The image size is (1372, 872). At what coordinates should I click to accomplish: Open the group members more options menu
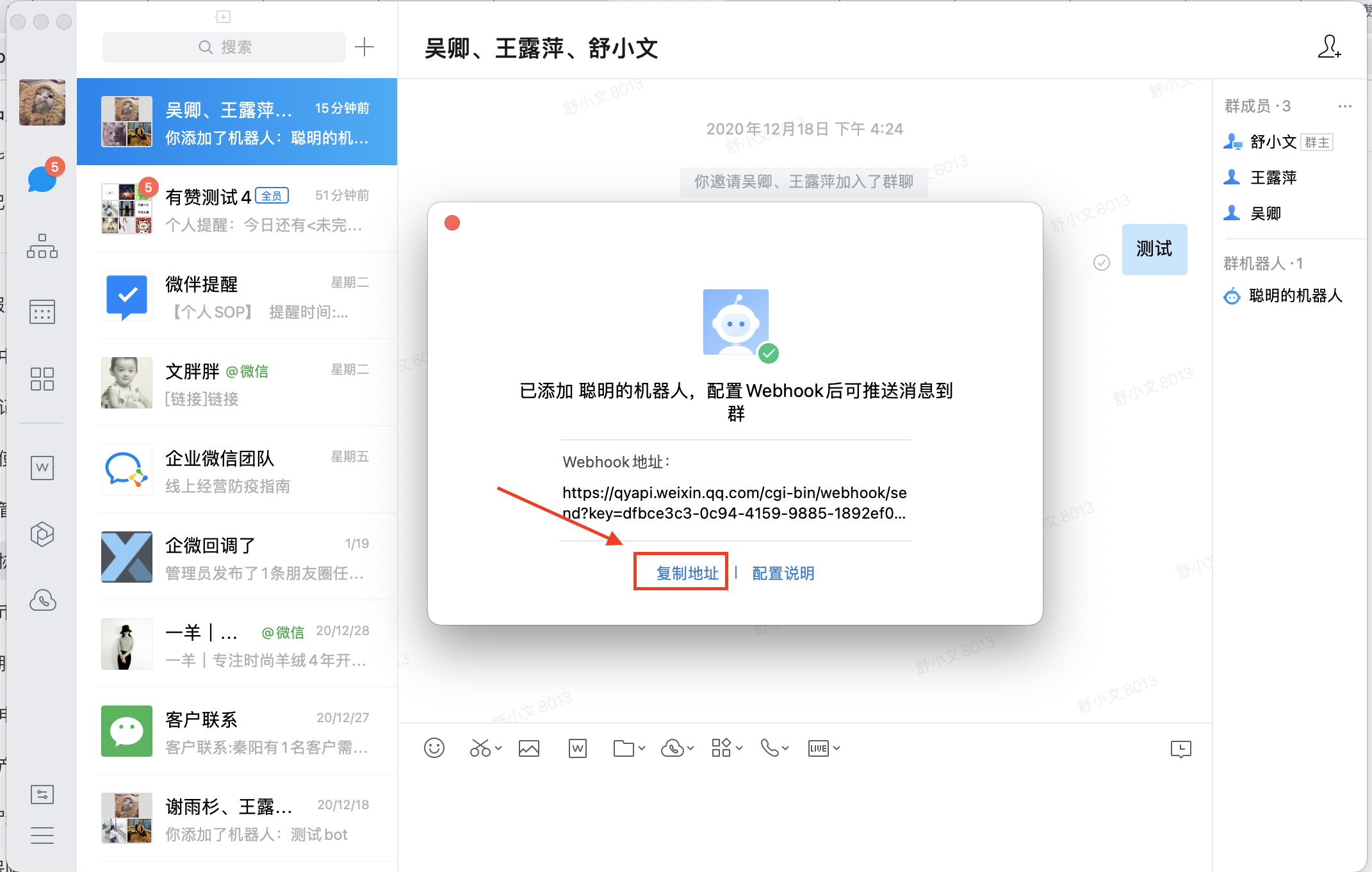point(1344,106)
